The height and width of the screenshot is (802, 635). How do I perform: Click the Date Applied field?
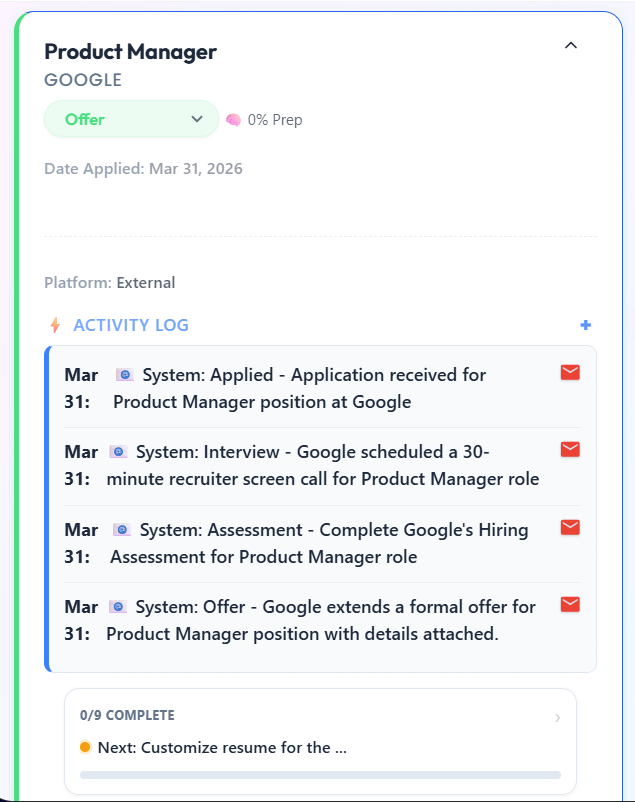(142, 169)
